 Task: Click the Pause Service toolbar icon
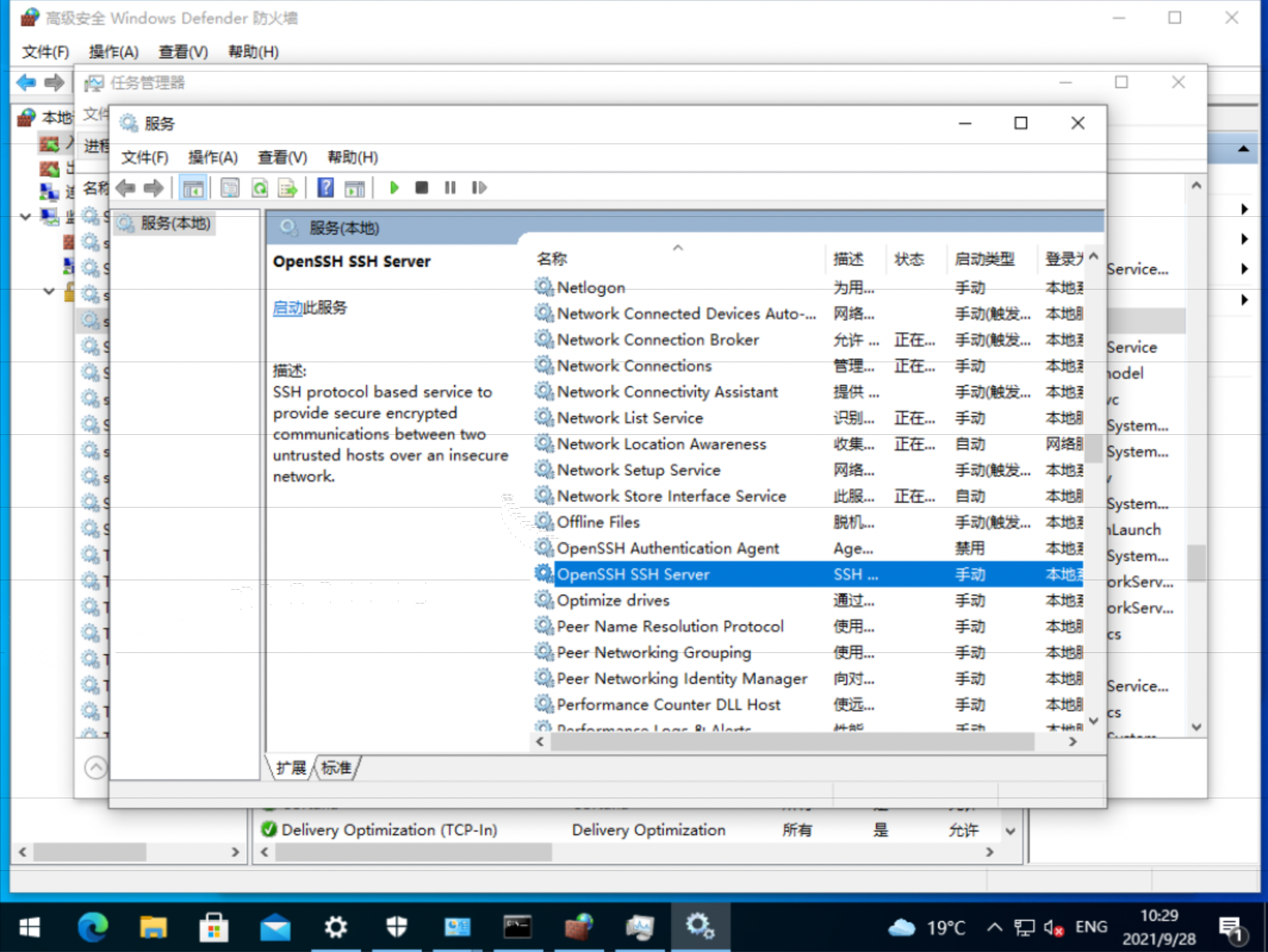[450, 188]
